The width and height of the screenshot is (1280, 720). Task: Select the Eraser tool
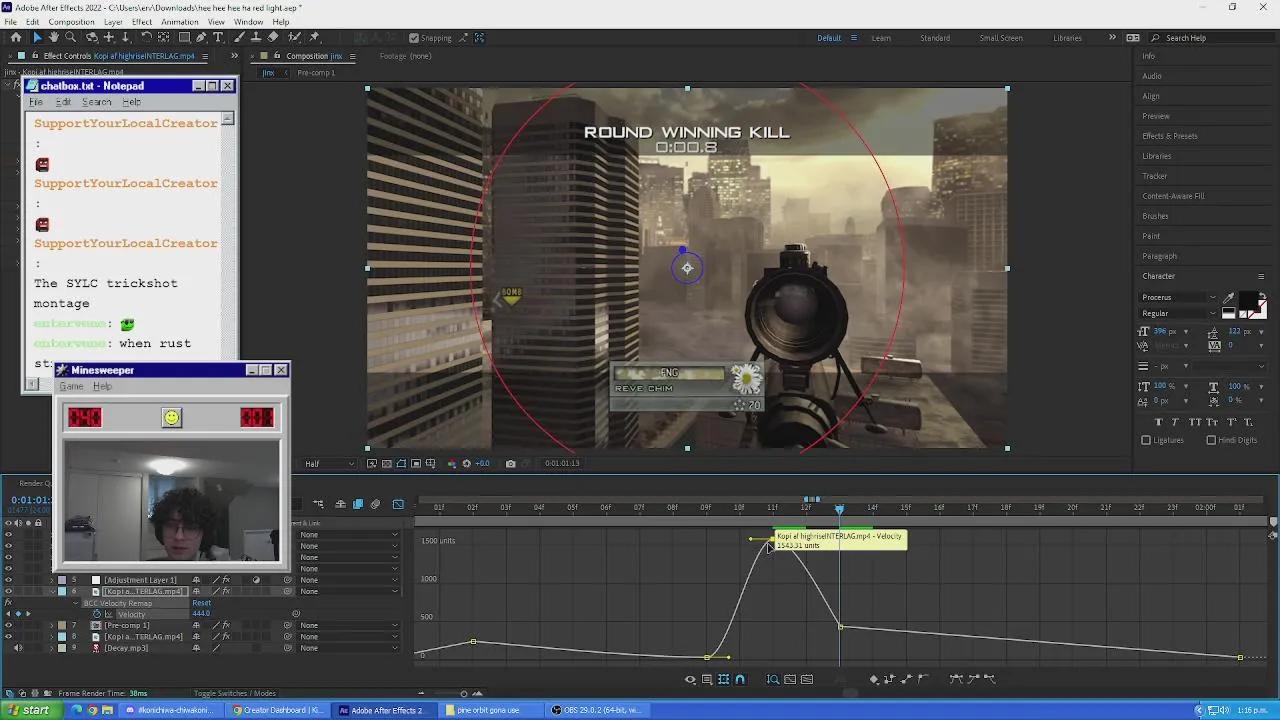(x=273, y=37)
